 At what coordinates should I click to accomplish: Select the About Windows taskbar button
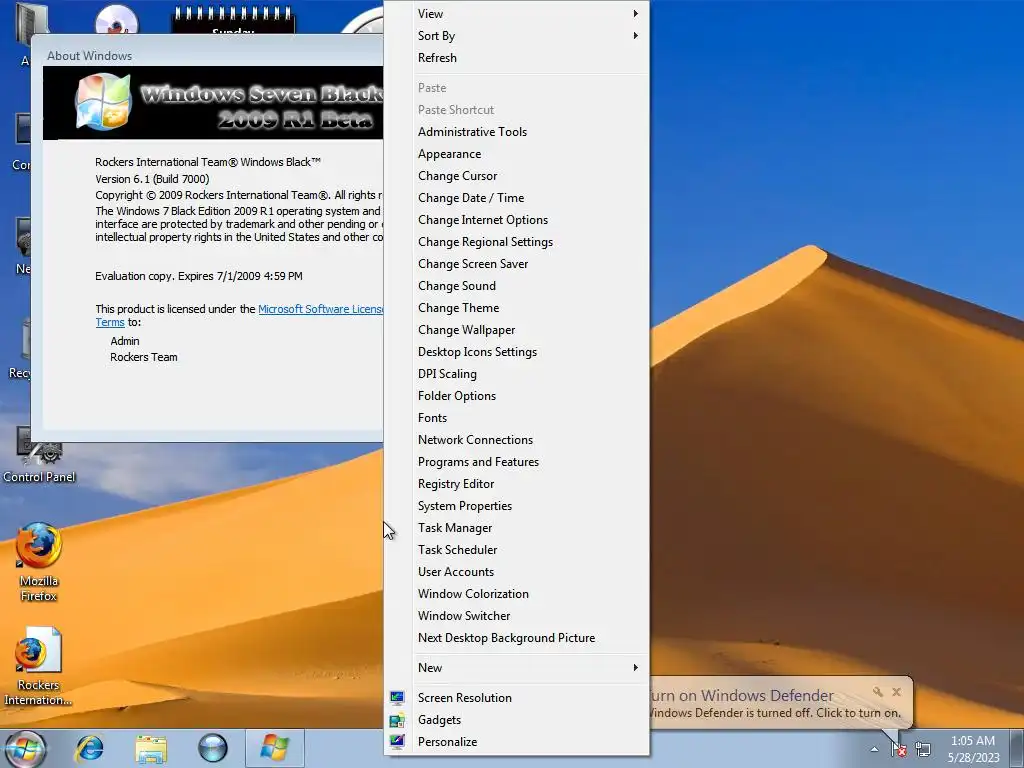pyautogui.click(x=274, y=748)
